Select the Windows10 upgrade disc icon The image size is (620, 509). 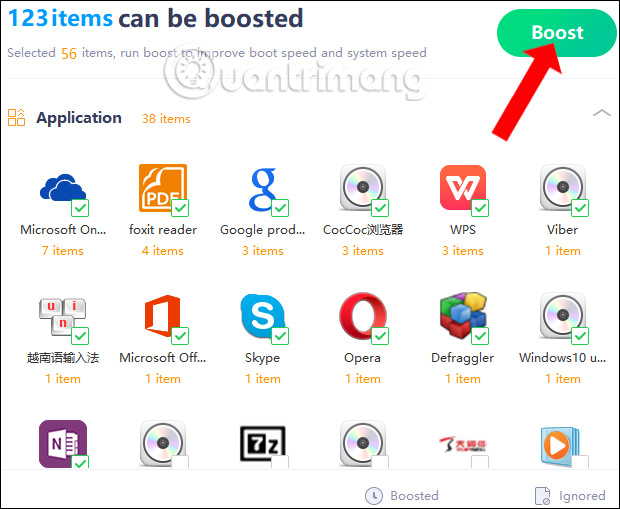pyautogui.click(x=563, y=316)
